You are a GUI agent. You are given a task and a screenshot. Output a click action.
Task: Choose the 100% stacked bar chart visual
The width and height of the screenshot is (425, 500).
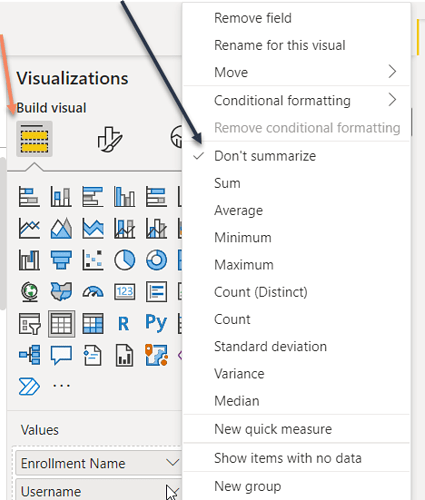(156, 196)
